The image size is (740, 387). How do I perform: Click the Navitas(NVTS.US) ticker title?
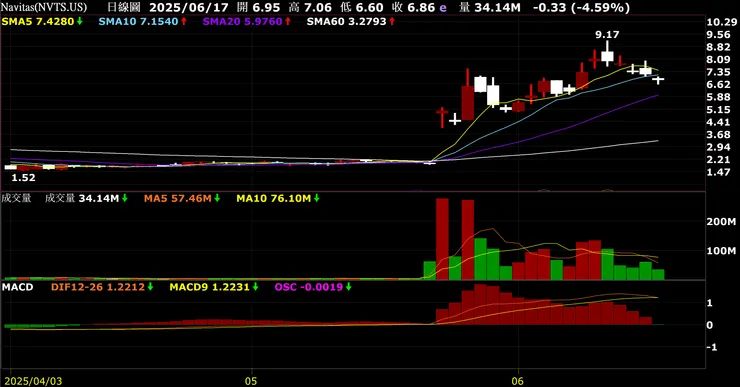tap(44, 7)
